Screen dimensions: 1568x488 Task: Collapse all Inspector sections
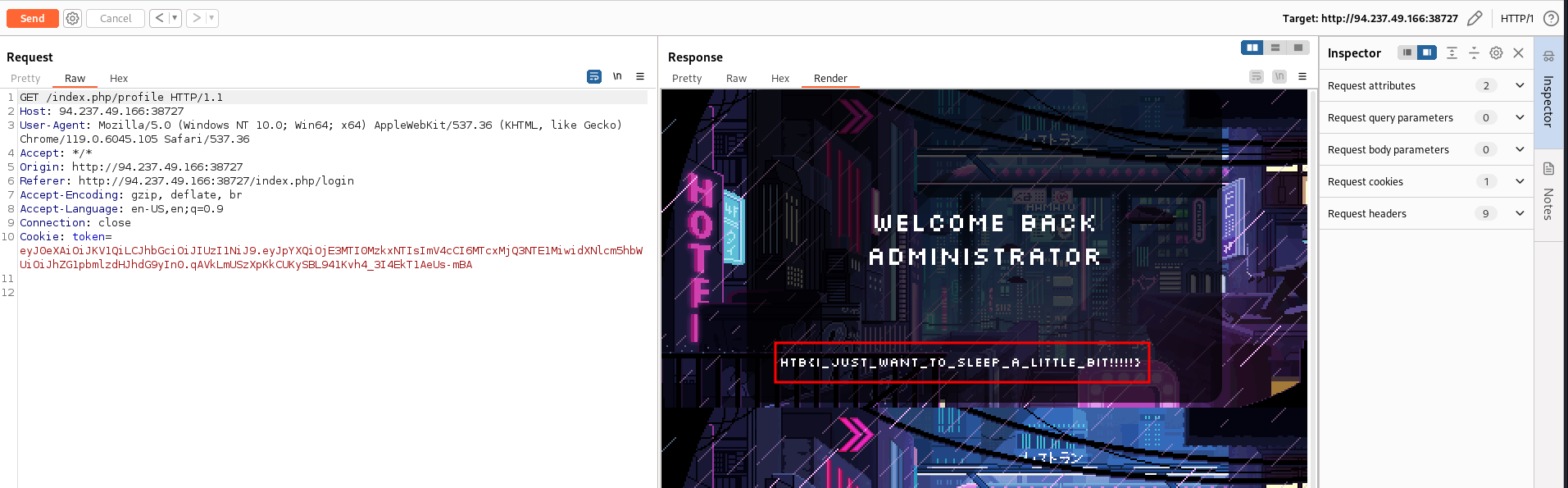click(x=1474, y=52)
